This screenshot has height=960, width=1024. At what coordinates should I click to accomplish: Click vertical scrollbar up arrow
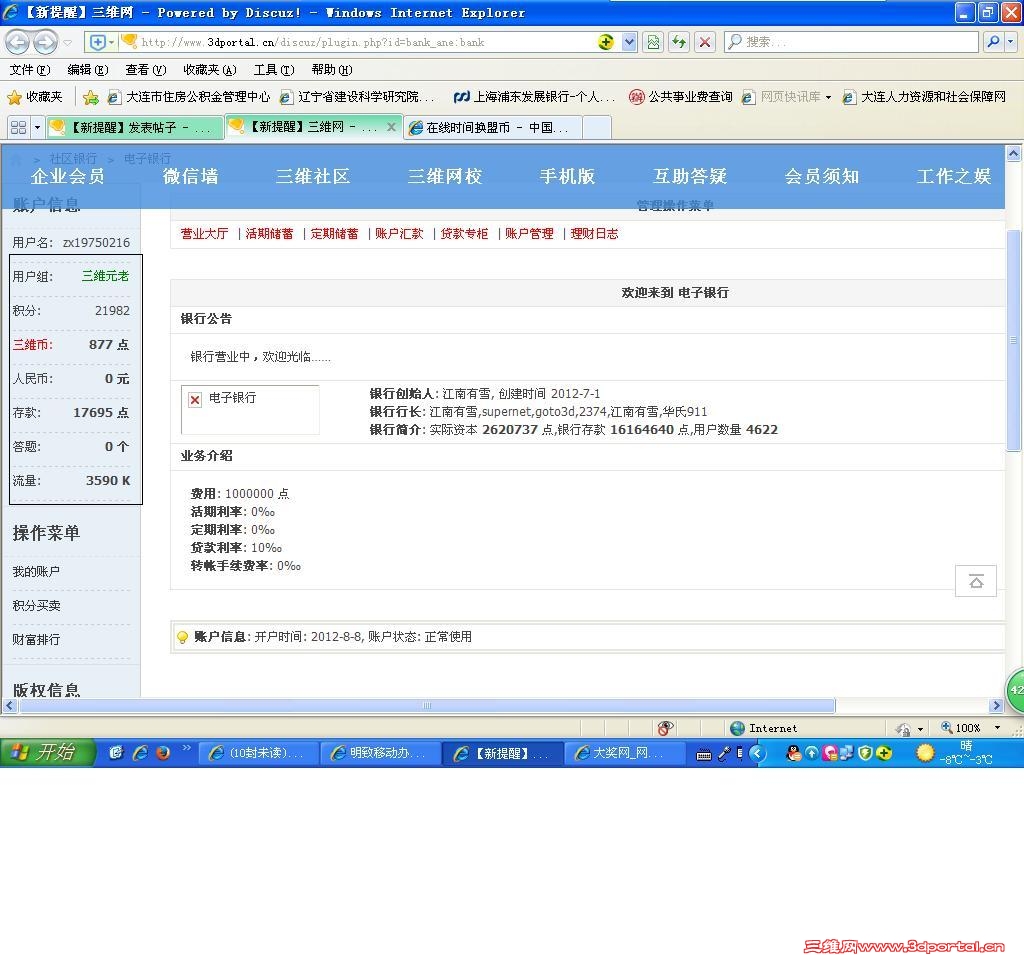pyautogui.click(x=1014, y=154)
